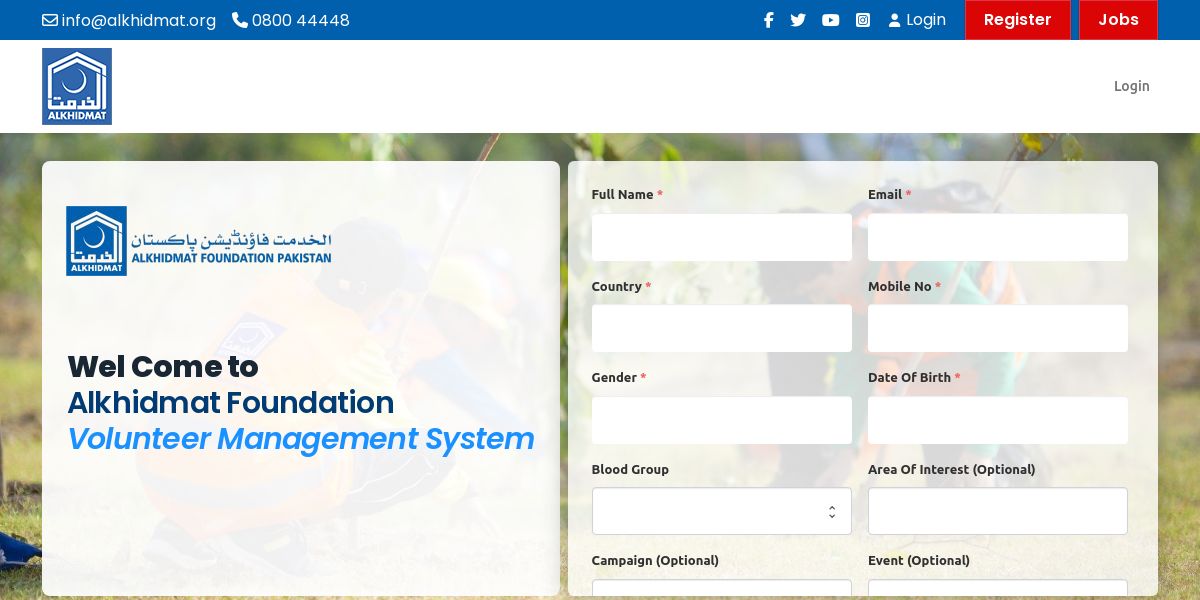Select the Login item in white navigation bar
Screen dimensions: 1200x600
click(1132, 86)
